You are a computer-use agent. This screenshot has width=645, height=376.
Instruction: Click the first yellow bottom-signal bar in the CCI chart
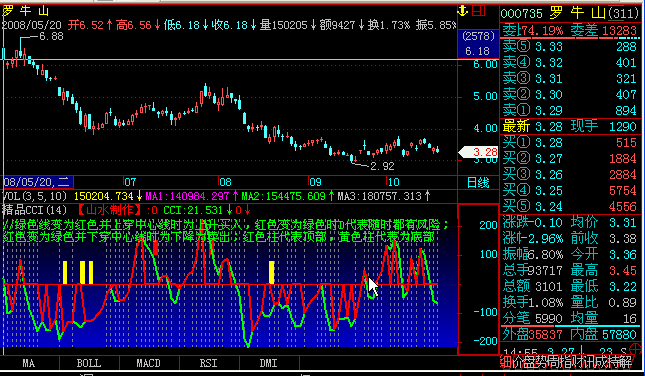pyautogui.click(x=65, y=272)
